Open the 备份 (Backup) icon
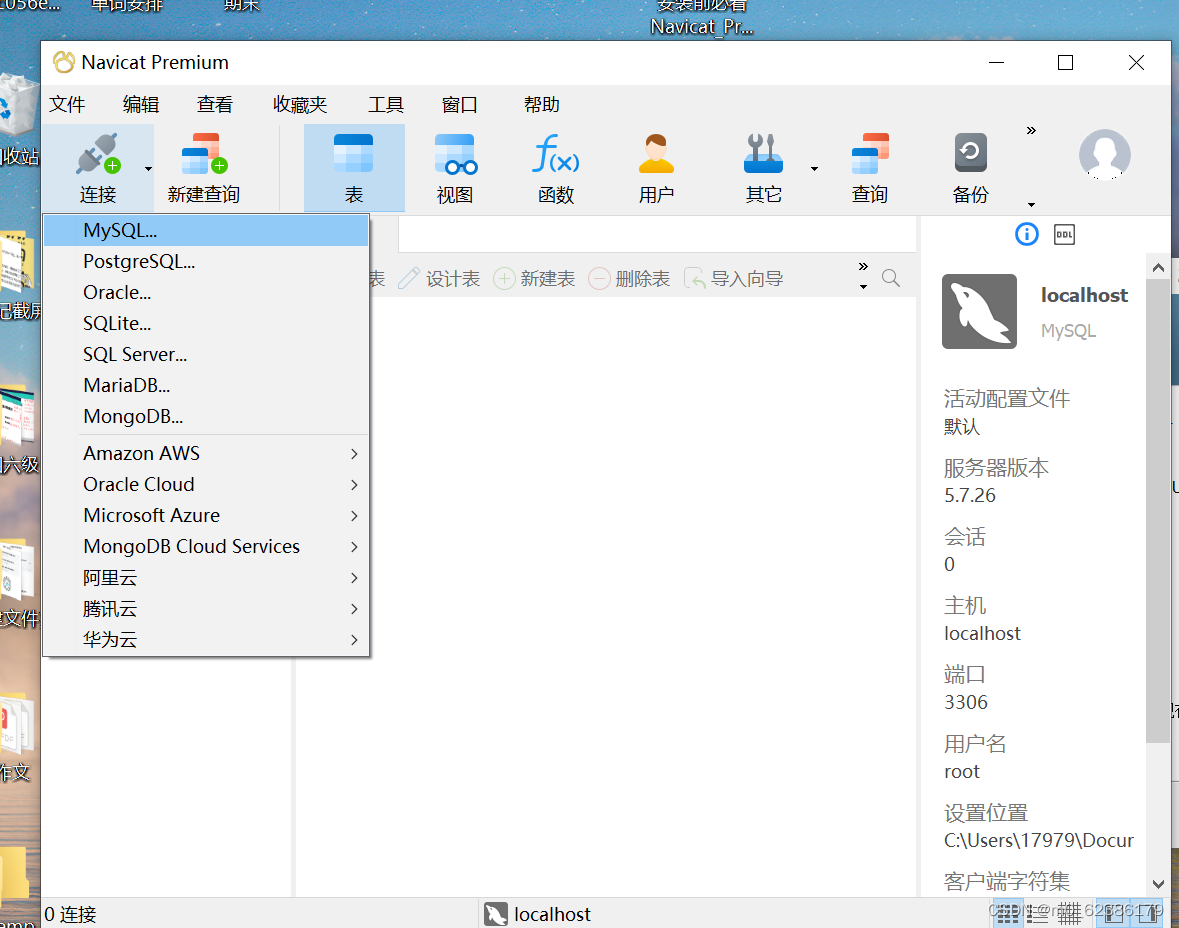Viewport: 1179px width, 928px height. (968, 165)
